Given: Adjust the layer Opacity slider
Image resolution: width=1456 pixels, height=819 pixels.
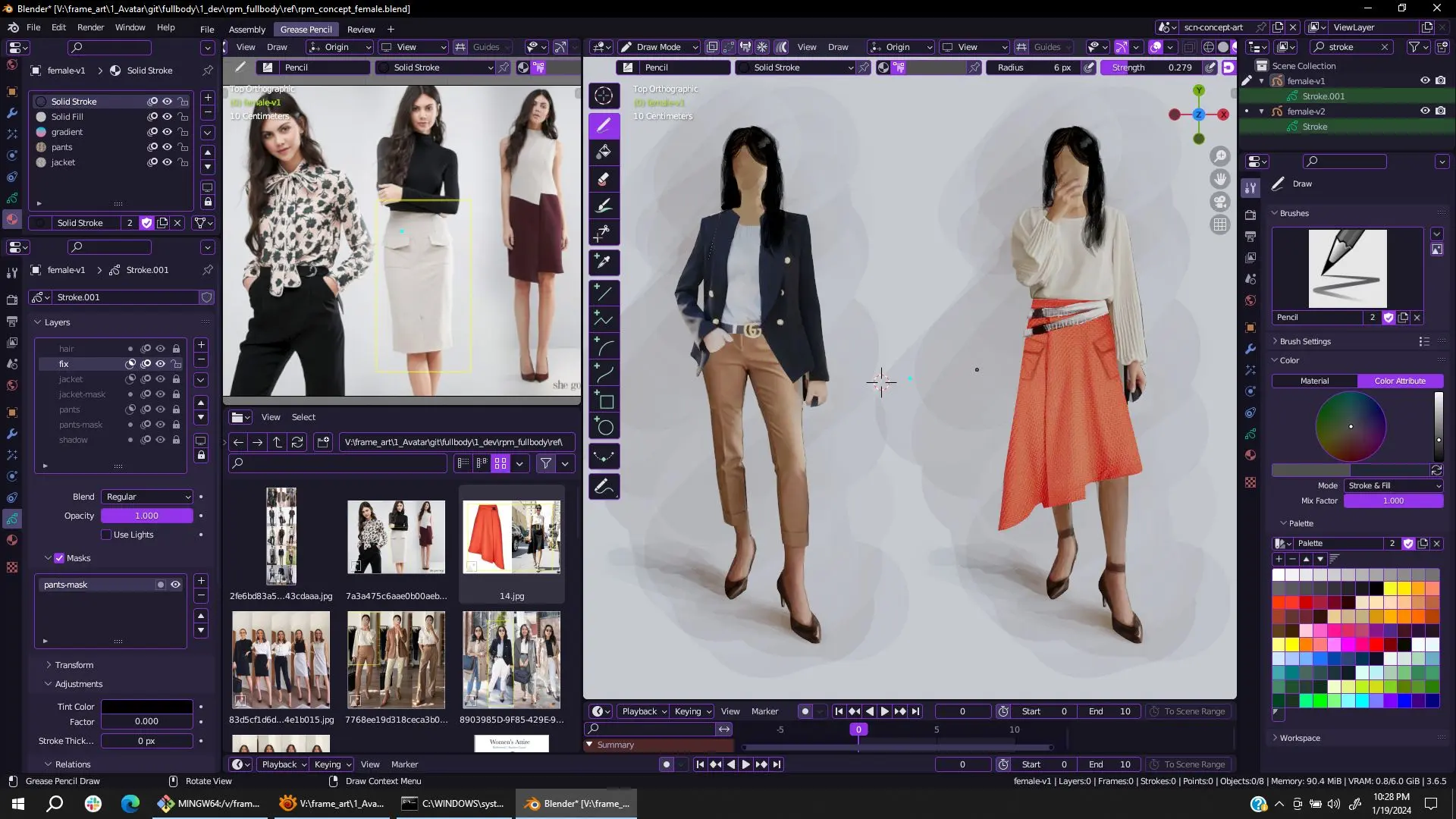Looking at the screenshot, I should click(147, 516).
